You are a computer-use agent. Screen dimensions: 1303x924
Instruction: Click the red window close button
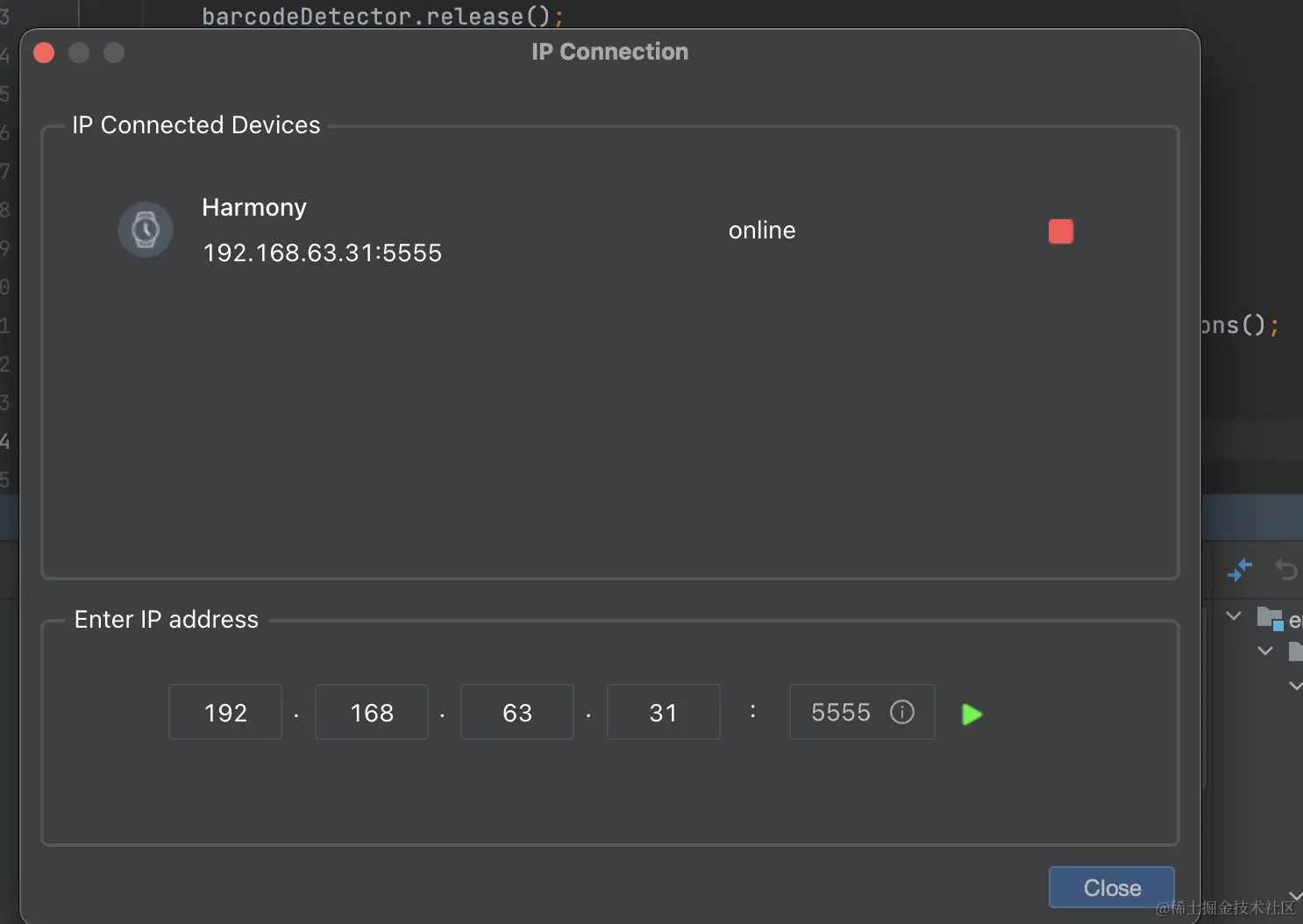click(44, 53)
